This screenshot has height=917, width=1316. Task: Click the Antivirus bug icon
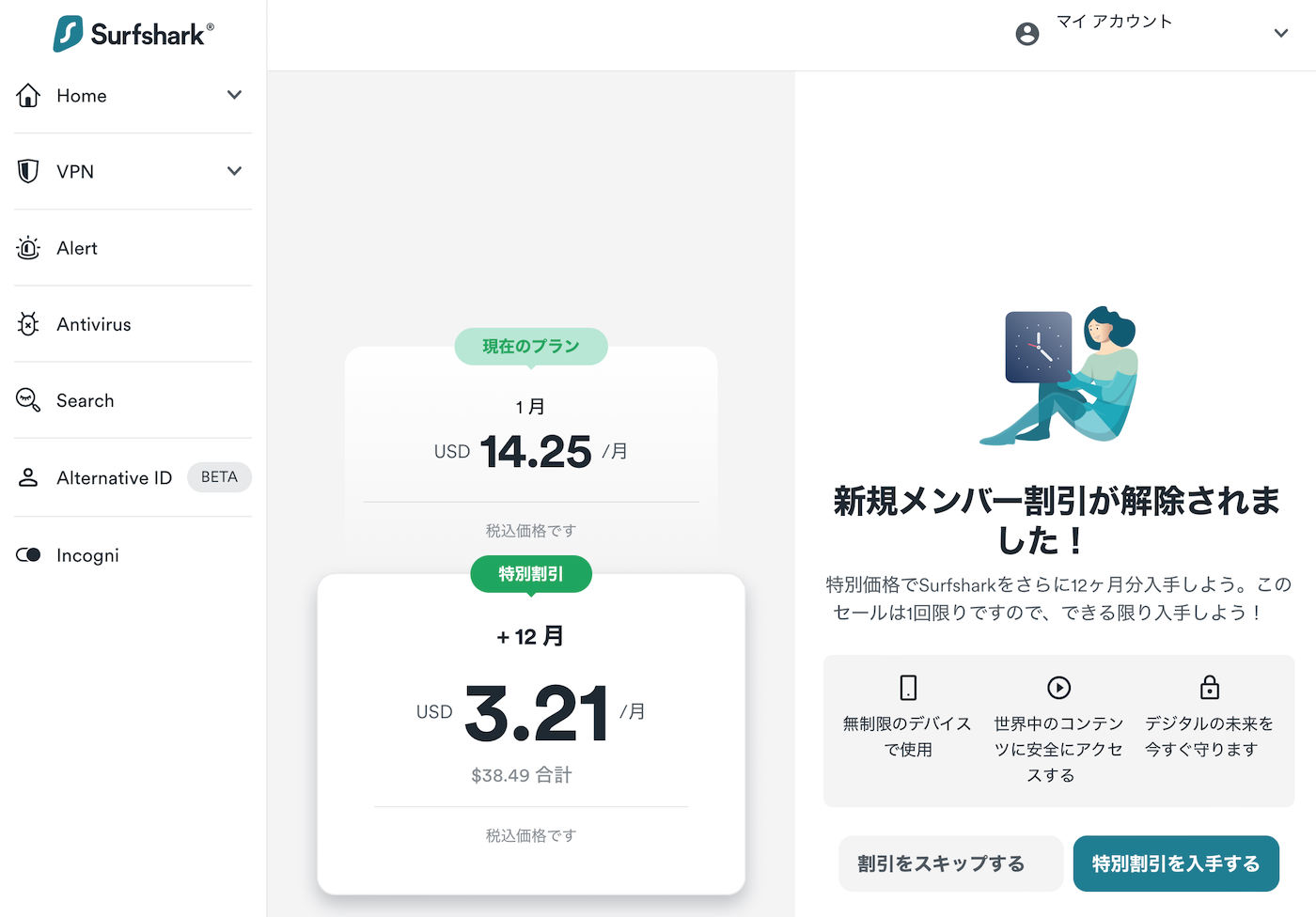28,324
